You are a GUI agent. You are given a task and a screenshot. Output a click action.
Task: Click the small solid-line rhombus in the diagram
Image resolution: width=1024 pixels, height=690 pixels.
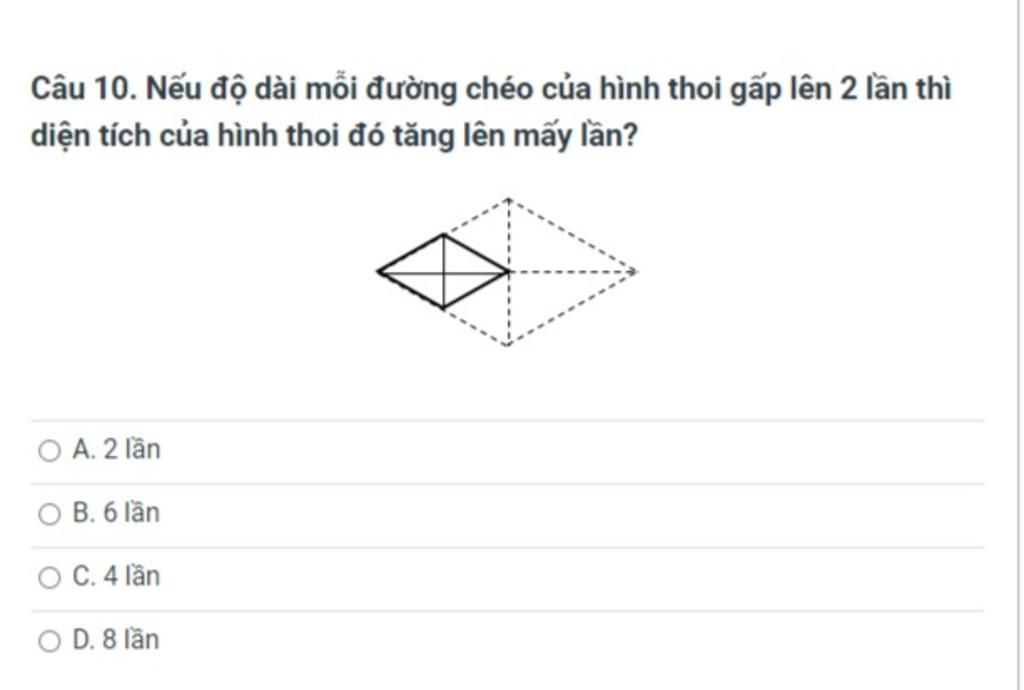[443, 271]
